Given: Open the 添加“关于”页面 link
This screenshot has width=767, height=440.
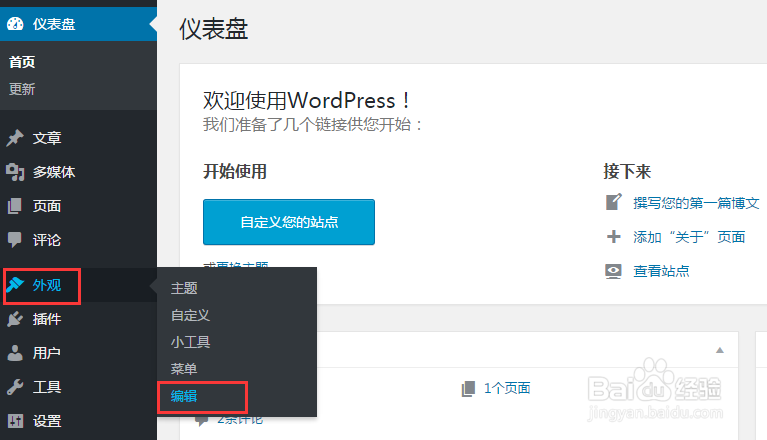Looking at the screenshot, I should [689, 237].
